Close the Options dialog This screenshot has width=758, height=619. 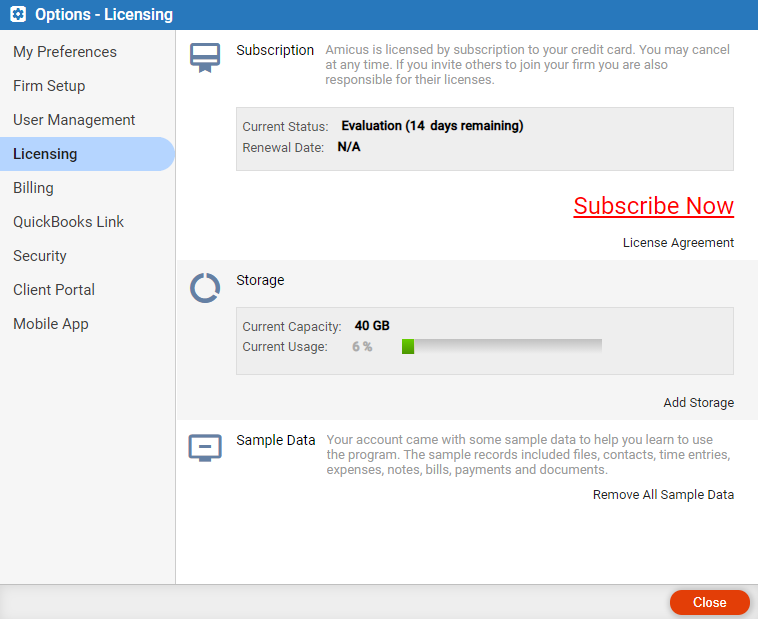[709, 602]
